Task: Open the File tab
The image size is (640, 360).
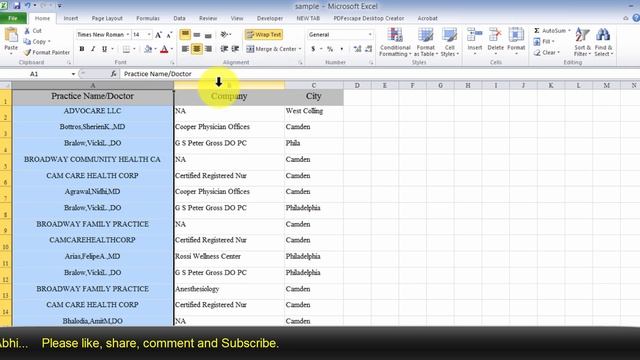Action: pyautogui.click(x=13, y=18)
